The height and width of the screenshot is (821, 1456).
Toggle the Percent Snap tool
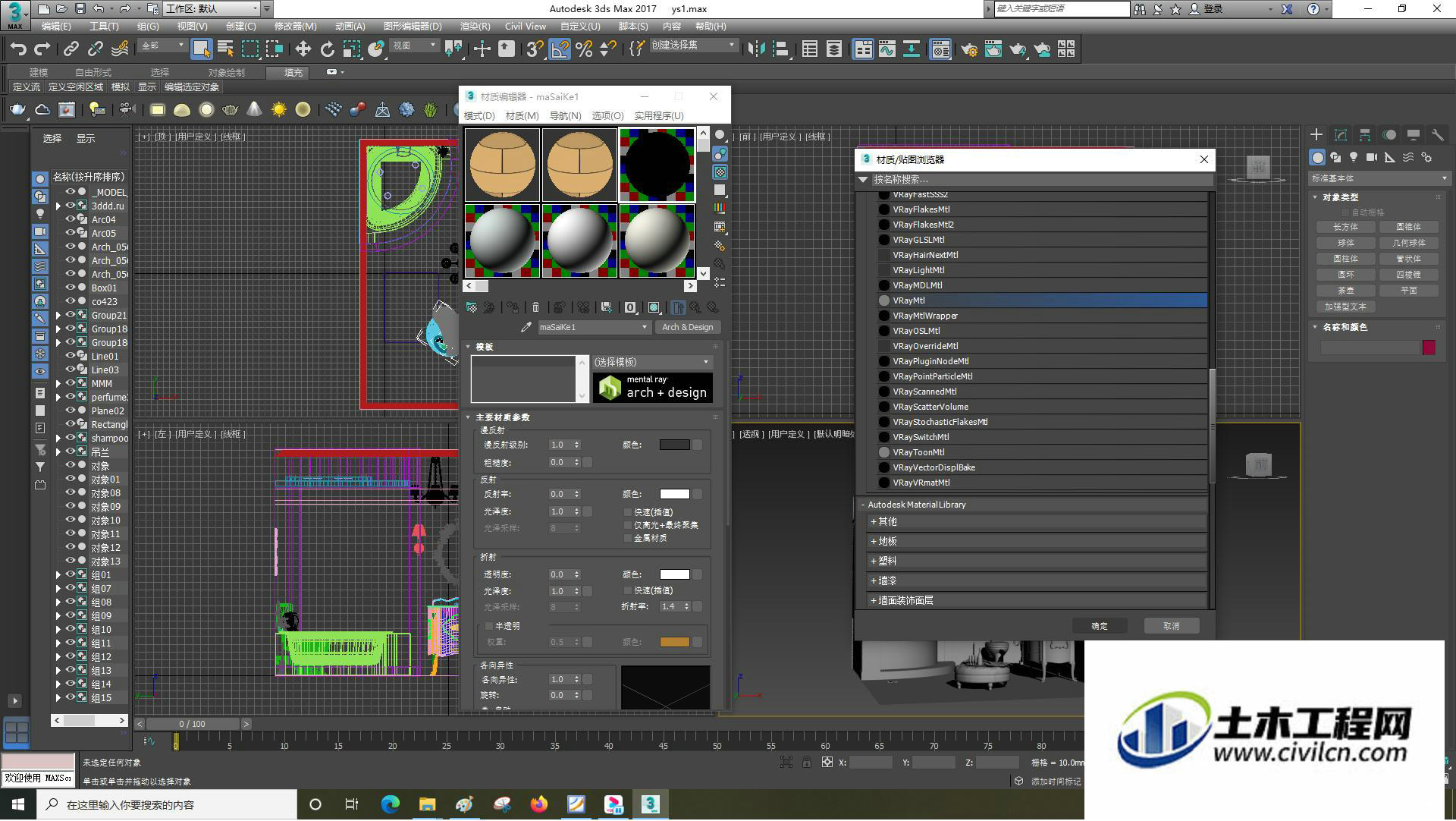[x=584, y=49]
